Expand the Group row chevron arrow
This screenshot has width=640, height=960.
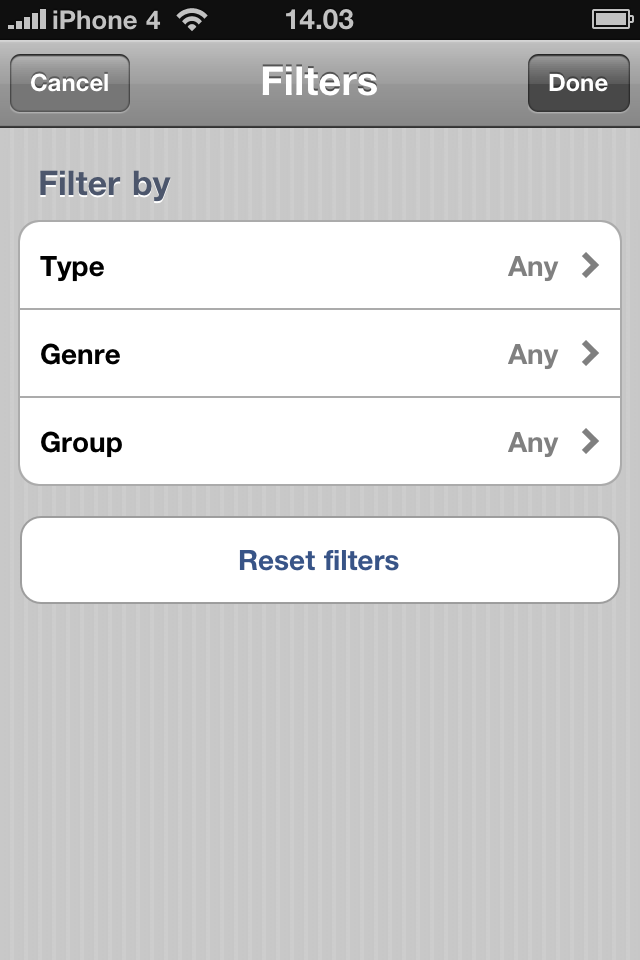click(x=590, y=442)
